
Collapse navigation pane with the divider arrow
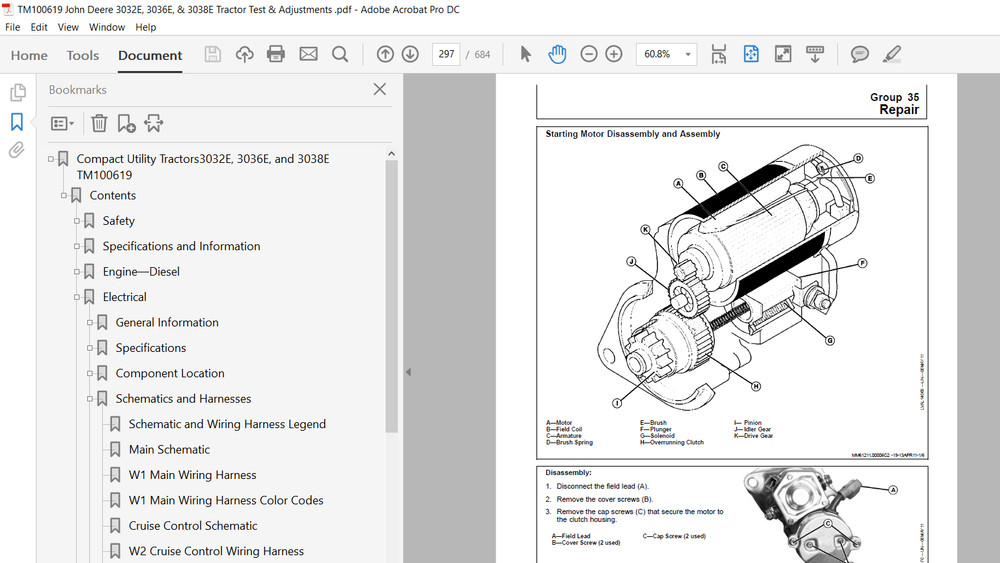pyautogui.click(x=408, y=372)
